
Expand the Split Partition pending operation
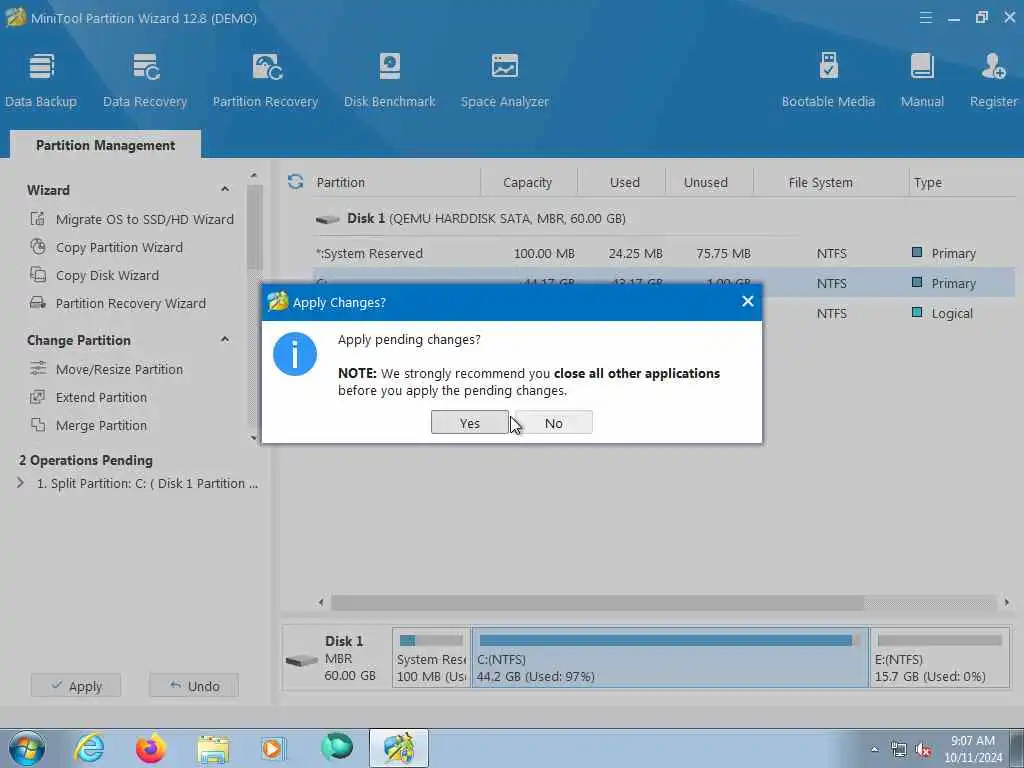coord(20,483)
